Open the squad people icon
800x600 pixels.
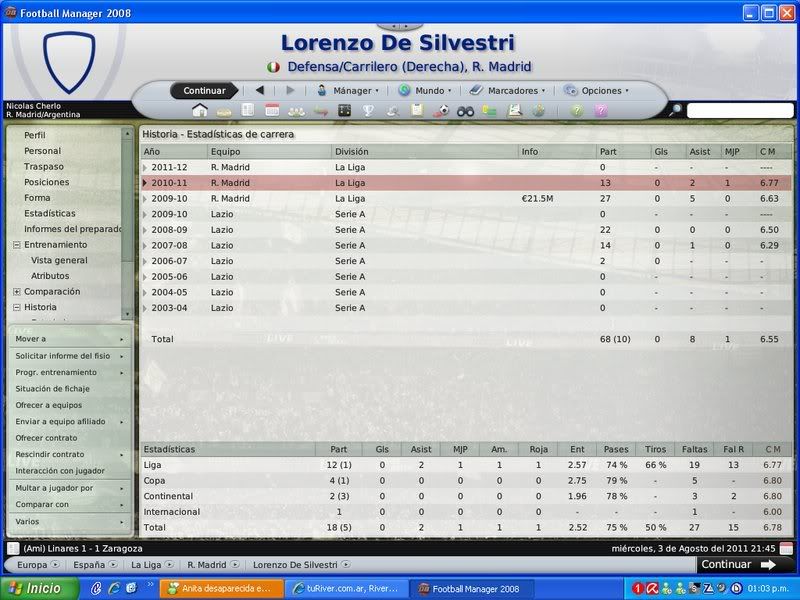click(x=296, y=111)
